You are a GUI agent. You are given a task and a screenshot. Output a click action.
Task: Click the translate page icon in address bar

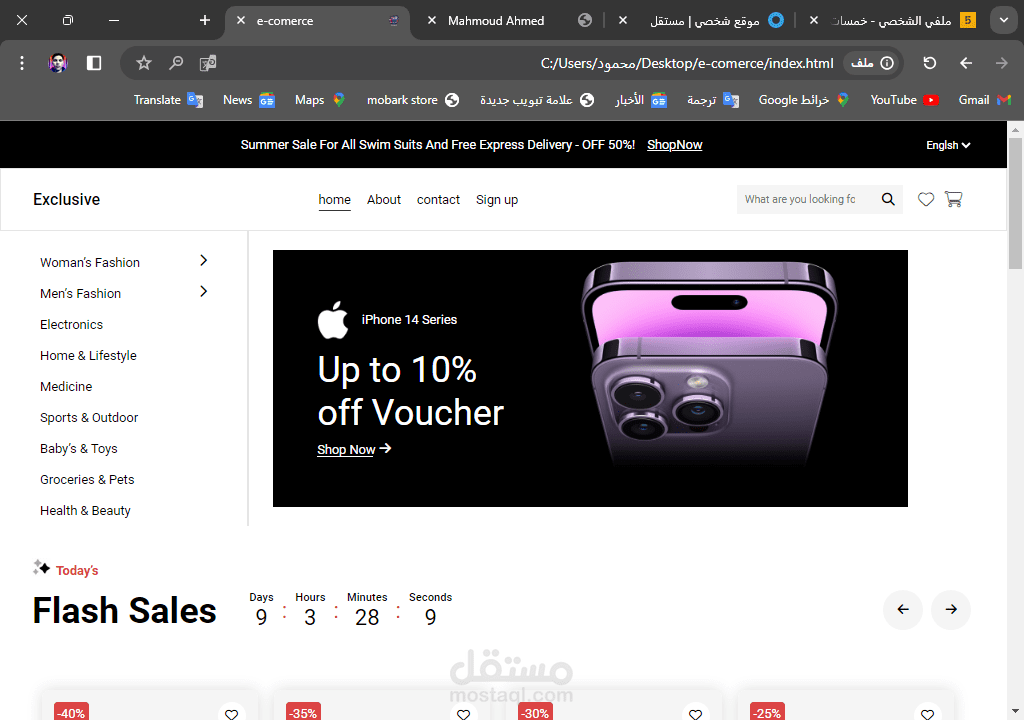[x=208, y=63]
